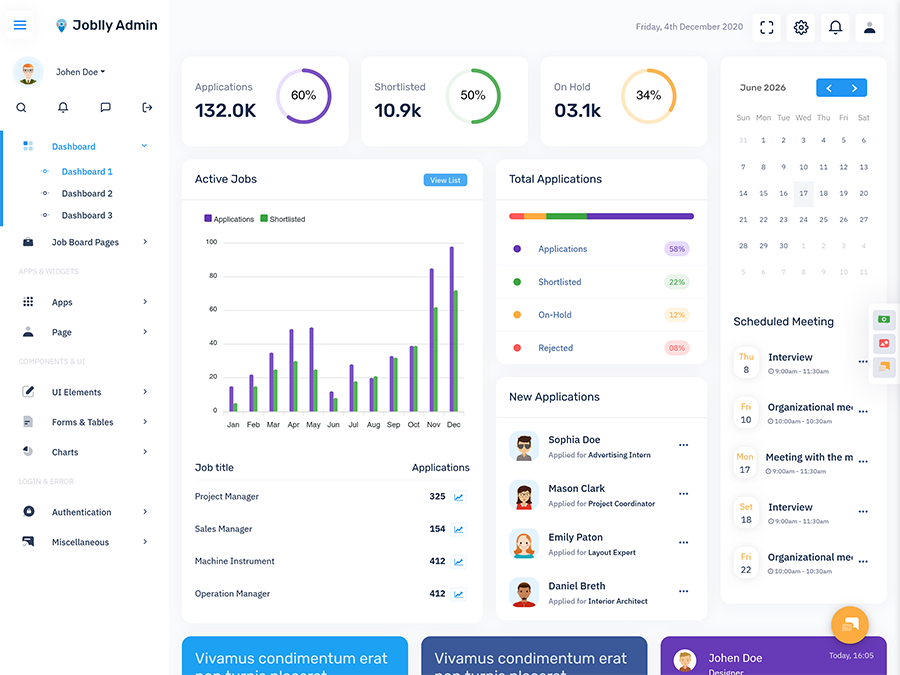Open chart icon for Project Manager row

click(x=458, y=497)
